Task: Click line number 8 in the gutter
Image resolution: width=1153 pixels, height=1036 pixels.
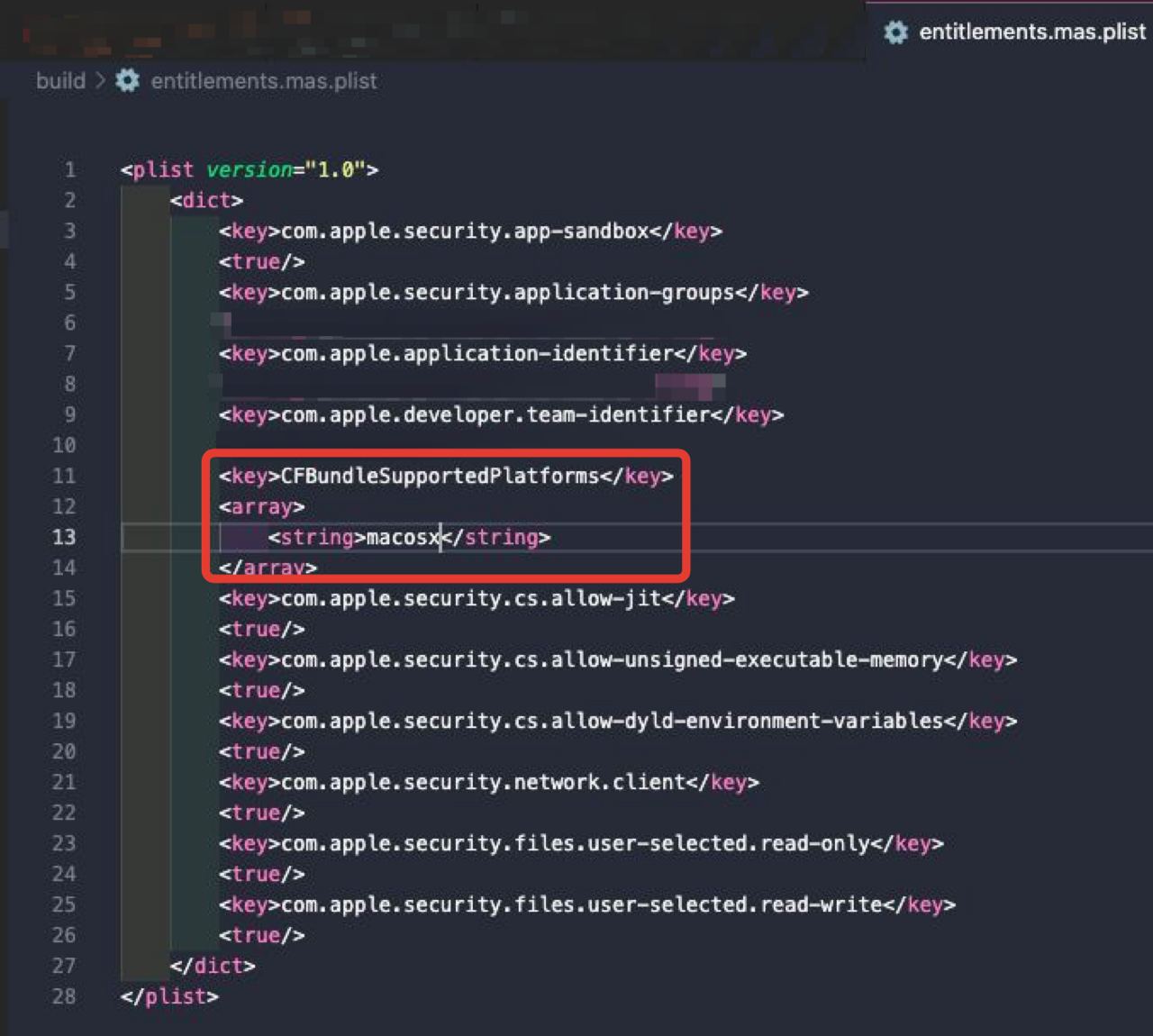Action: click(x=70, y=384)
